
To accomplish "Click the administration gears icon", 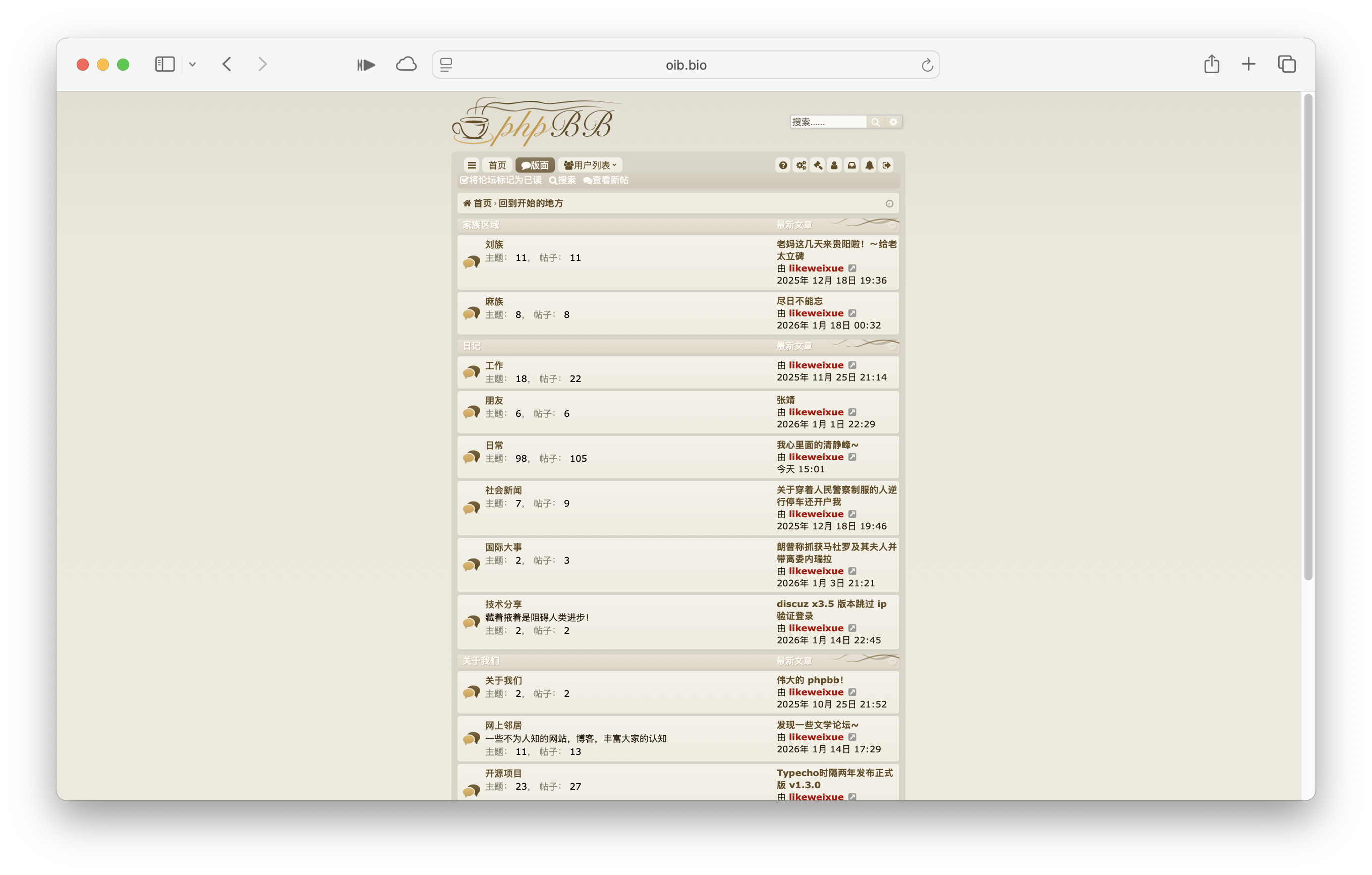I will pyautogui.click(x=801, y=166).
